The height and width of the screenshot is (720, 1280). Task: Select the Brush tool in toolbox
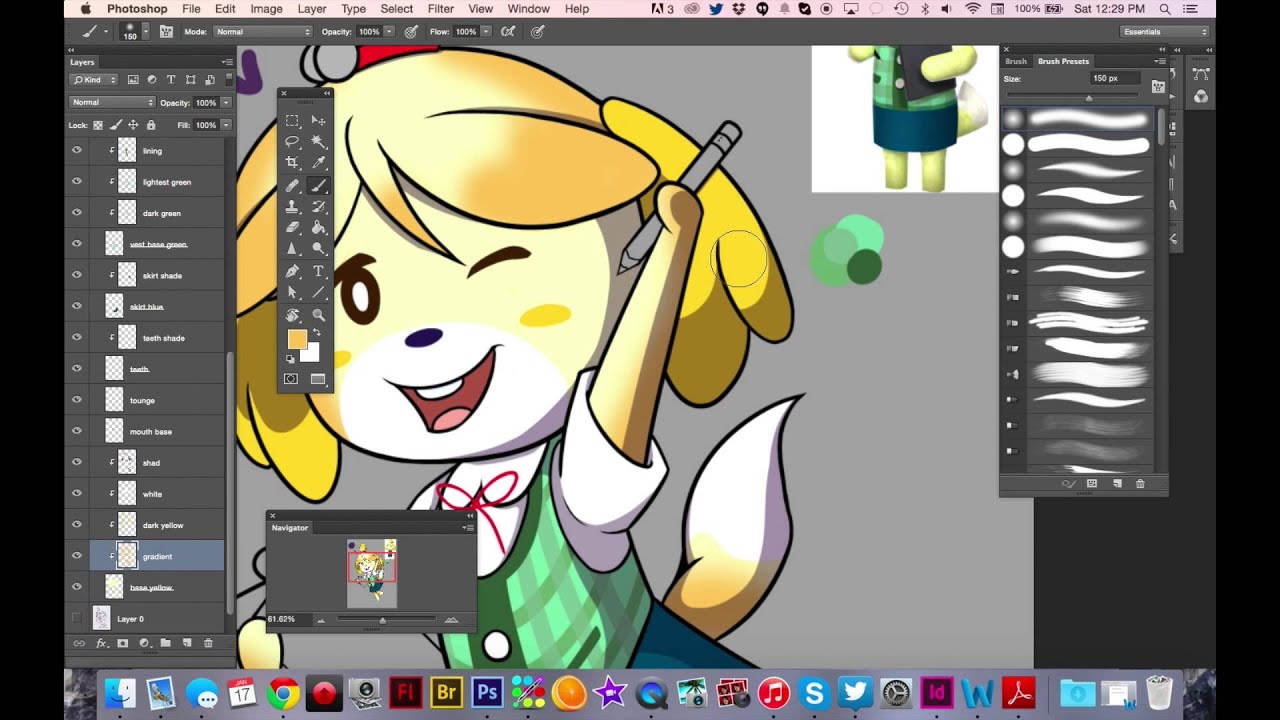pyautogui.click(x=318, y=185)
